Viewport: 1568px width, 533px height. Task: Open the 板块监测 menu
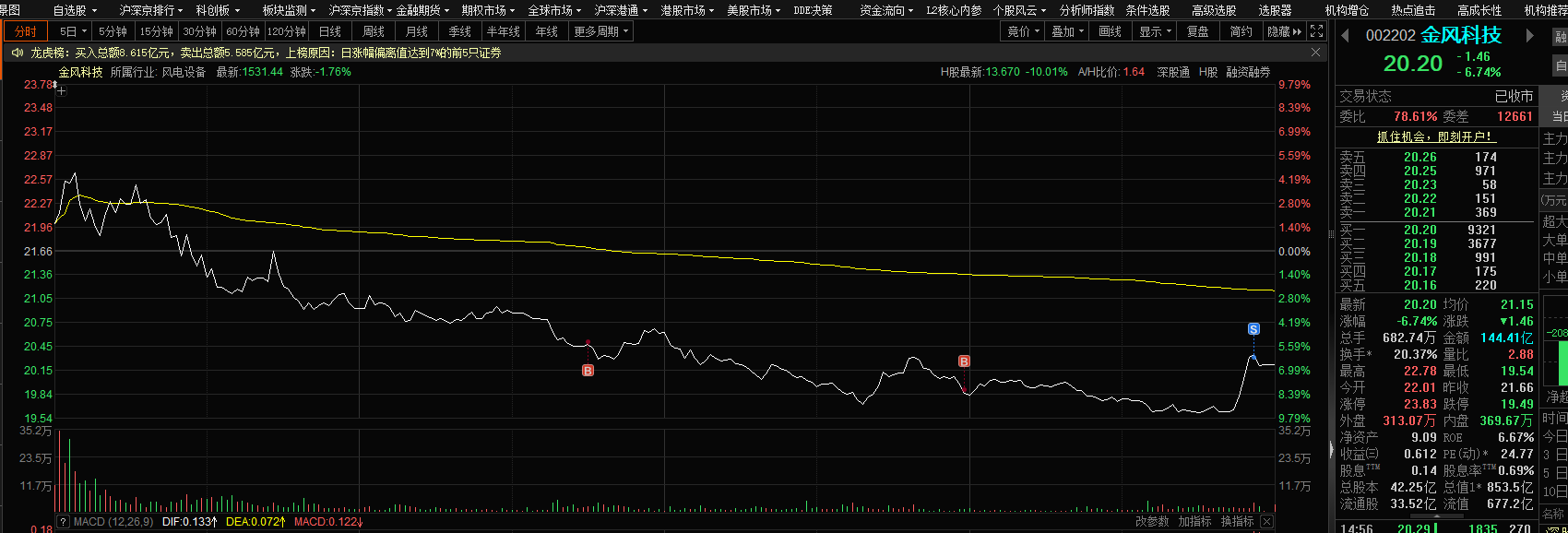[x=289, y=10]
